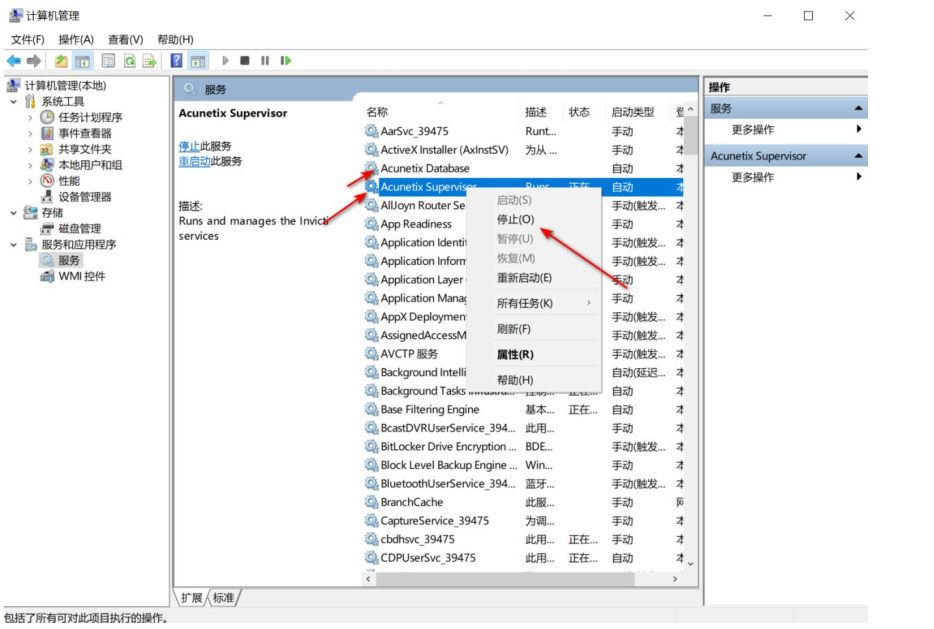
Task: Click the scroll down arrow in the services list
Action: point(690,563)
